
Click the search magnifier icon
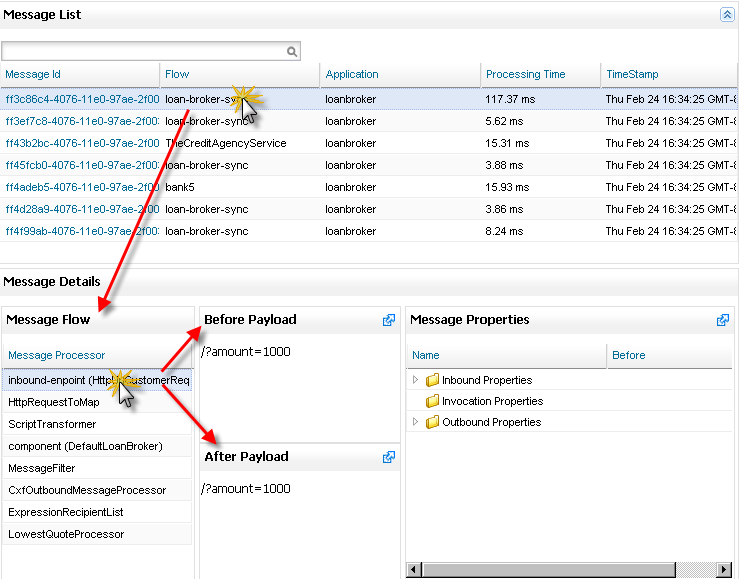pos(292,51)
